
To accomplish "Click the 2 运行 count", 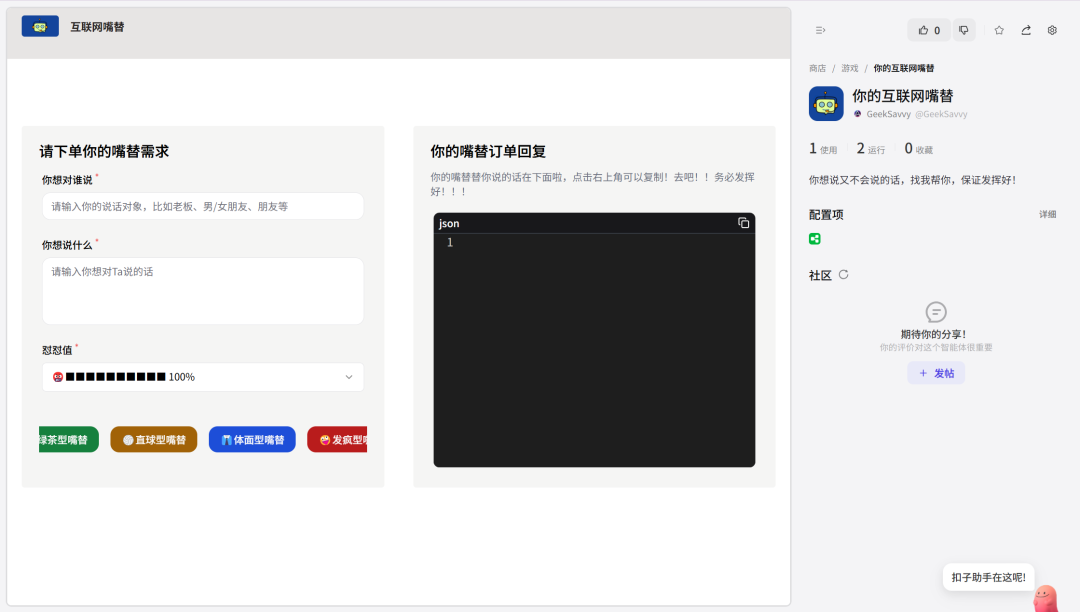I will (x=871, y=149).
